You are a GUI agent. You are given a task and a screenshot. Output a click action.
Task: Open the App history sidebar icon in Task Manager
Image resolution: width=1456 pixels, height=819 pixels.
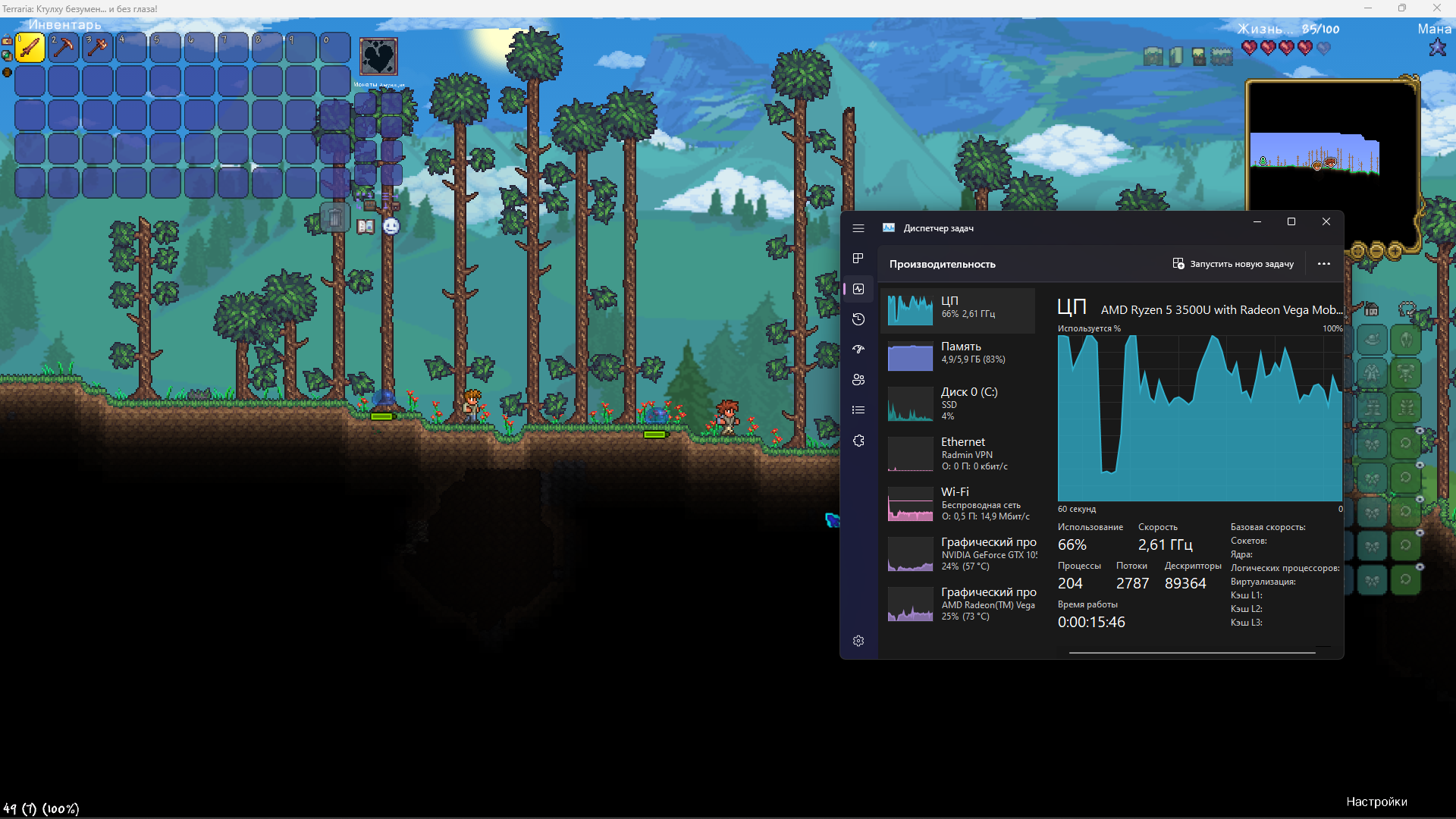pyautogui.click(x=858, y=319)
